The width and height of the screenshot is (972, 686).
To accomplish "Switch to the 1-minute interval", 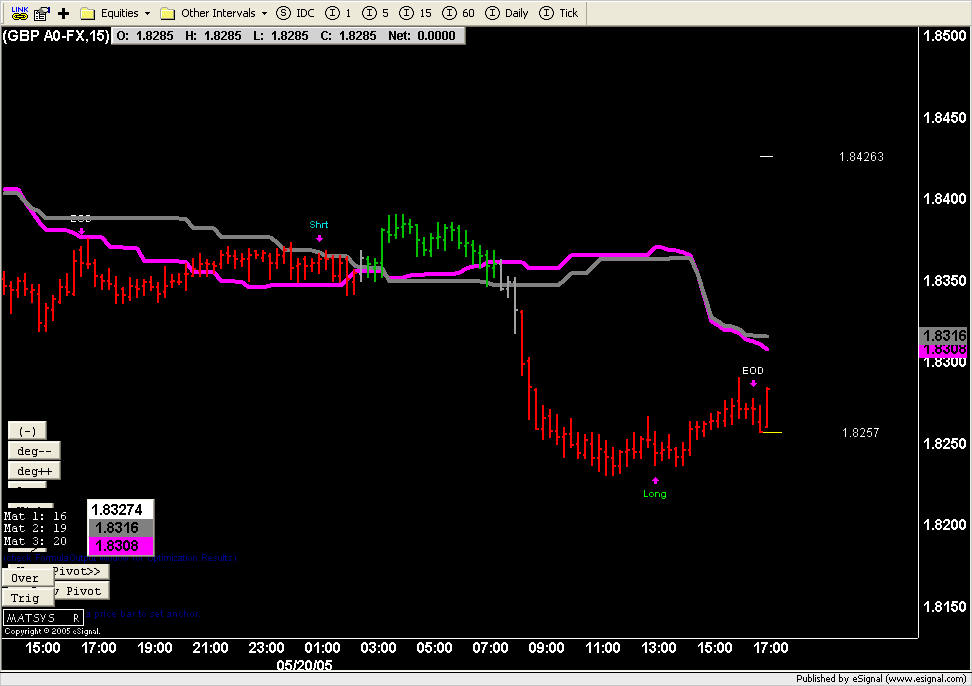I will (x=338, y=13).
